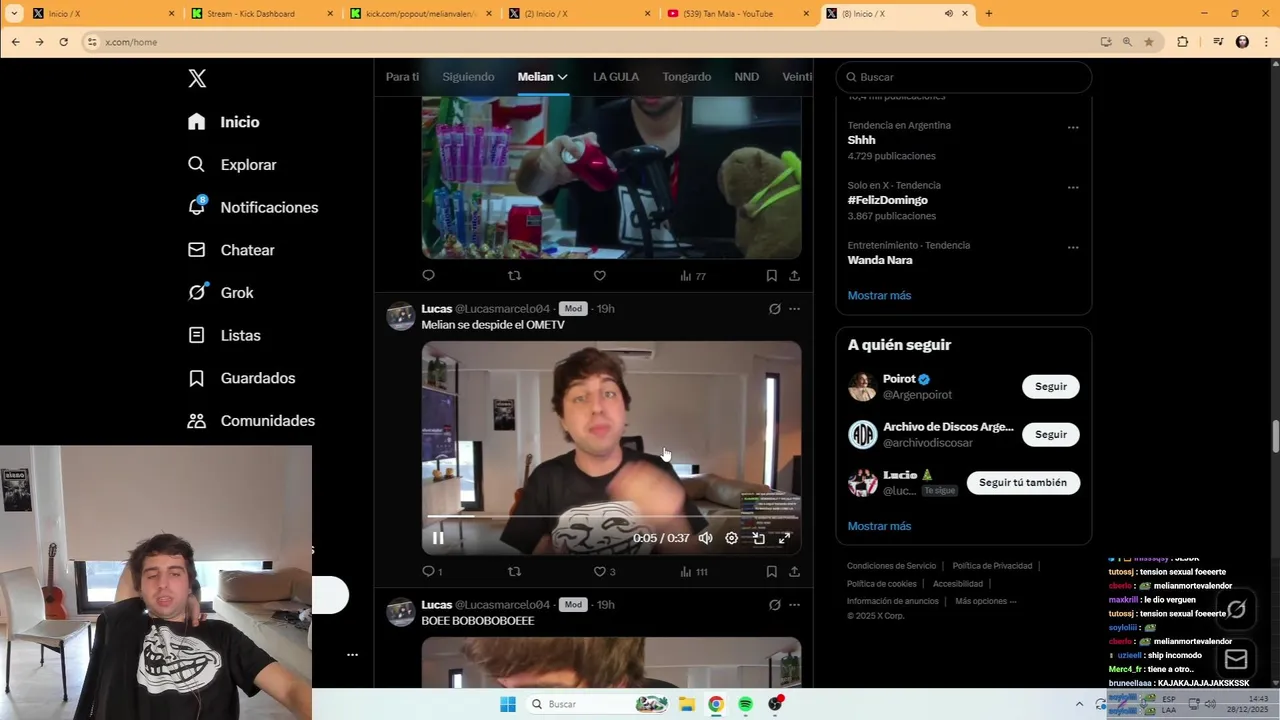1280x720 pixels.
Task: Like the top post with 77 views
Action: [600, 275]
